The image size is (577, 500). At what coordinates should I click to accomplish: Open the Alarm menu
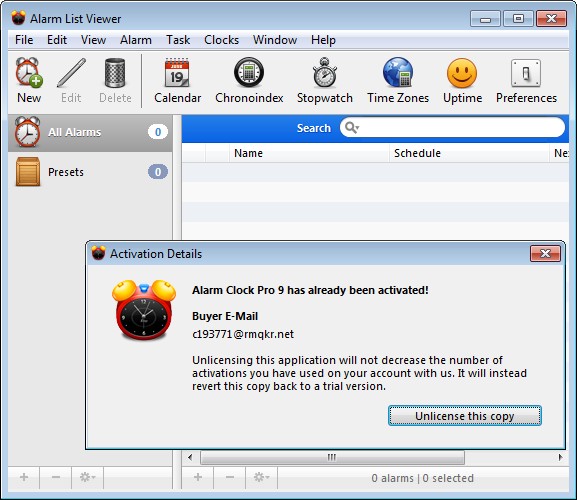(136, 40)
